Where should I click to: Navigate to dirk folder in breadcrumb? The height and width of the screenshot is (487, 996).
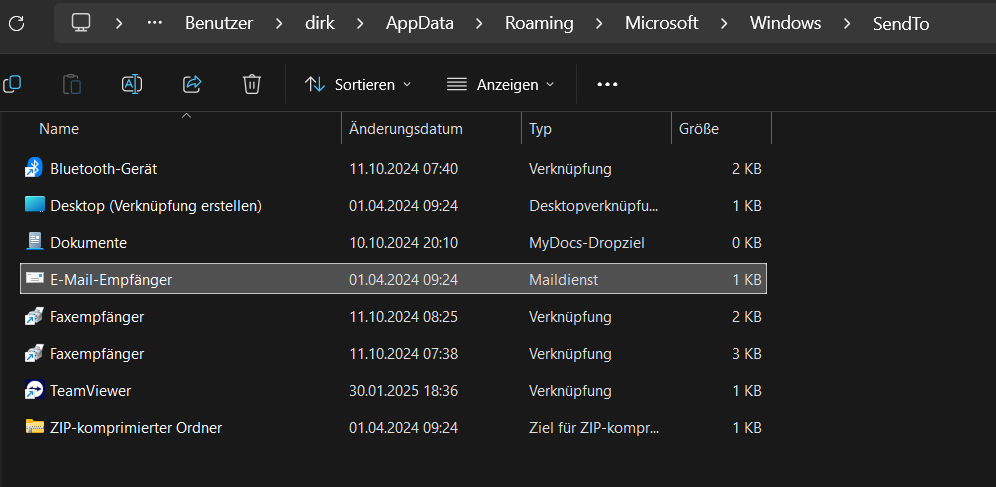click(320, 23)
